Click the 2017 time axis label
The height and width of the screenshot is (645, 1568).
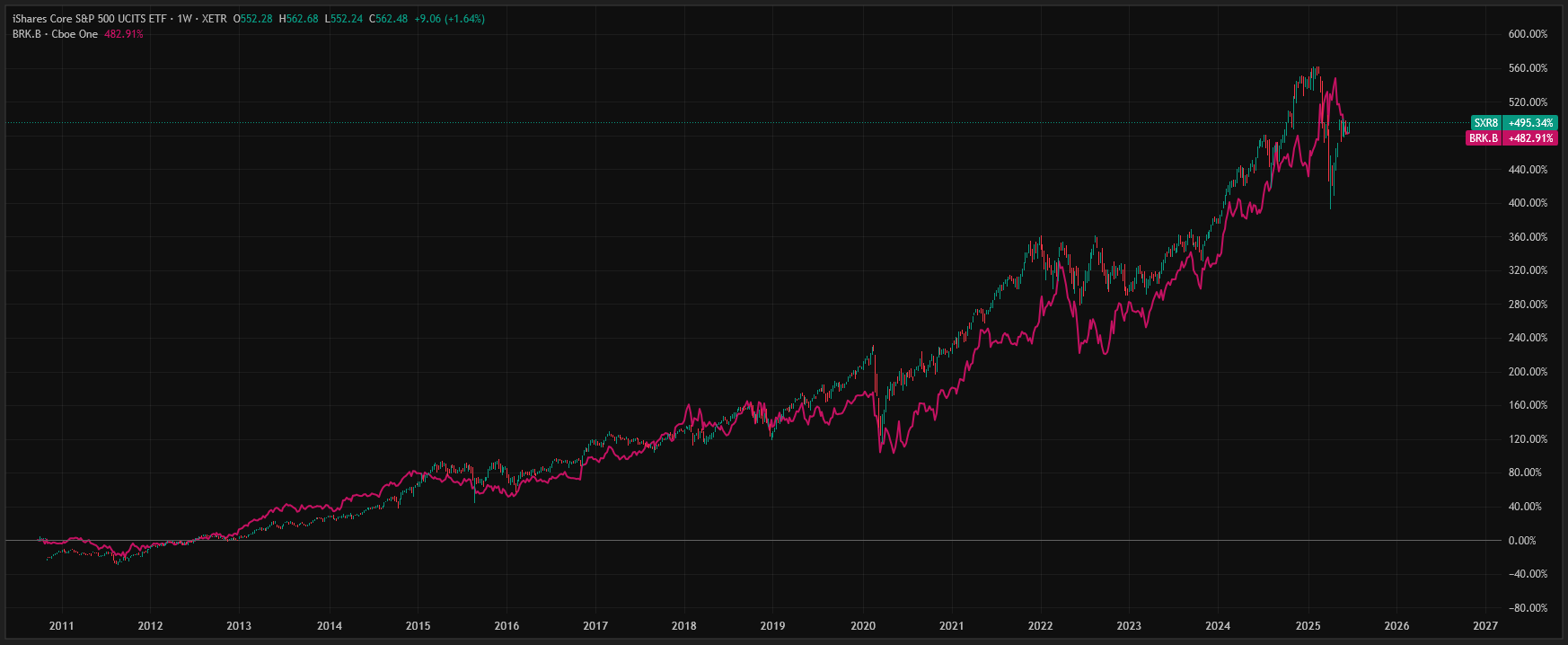tap(595, 626)
